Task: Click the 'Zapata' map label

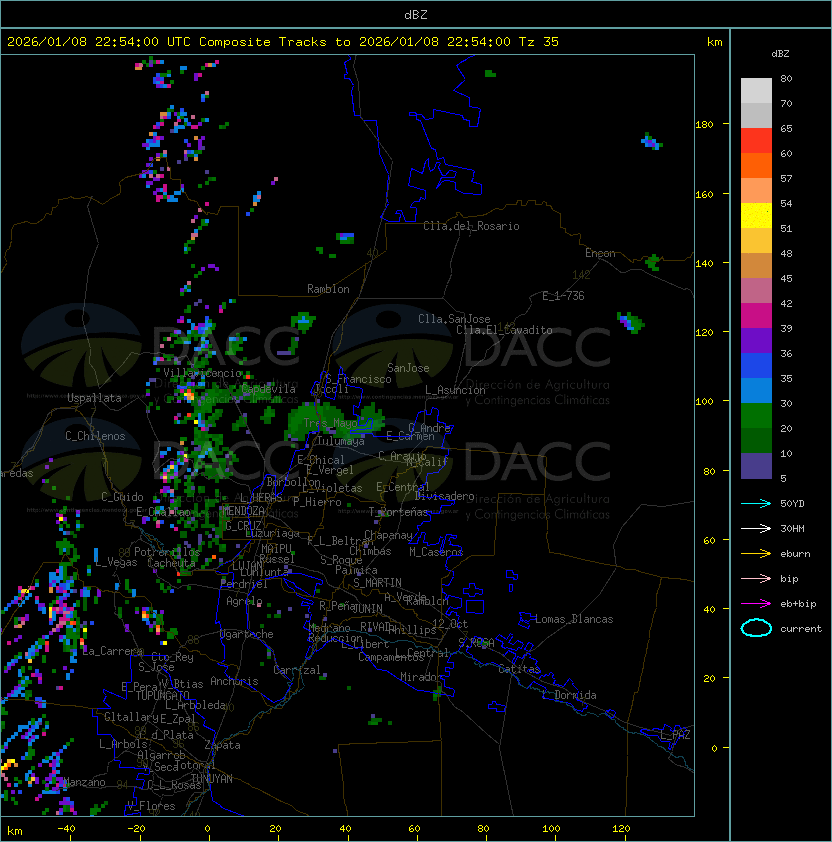Action: pyautogui.click(x=222, y=745)
